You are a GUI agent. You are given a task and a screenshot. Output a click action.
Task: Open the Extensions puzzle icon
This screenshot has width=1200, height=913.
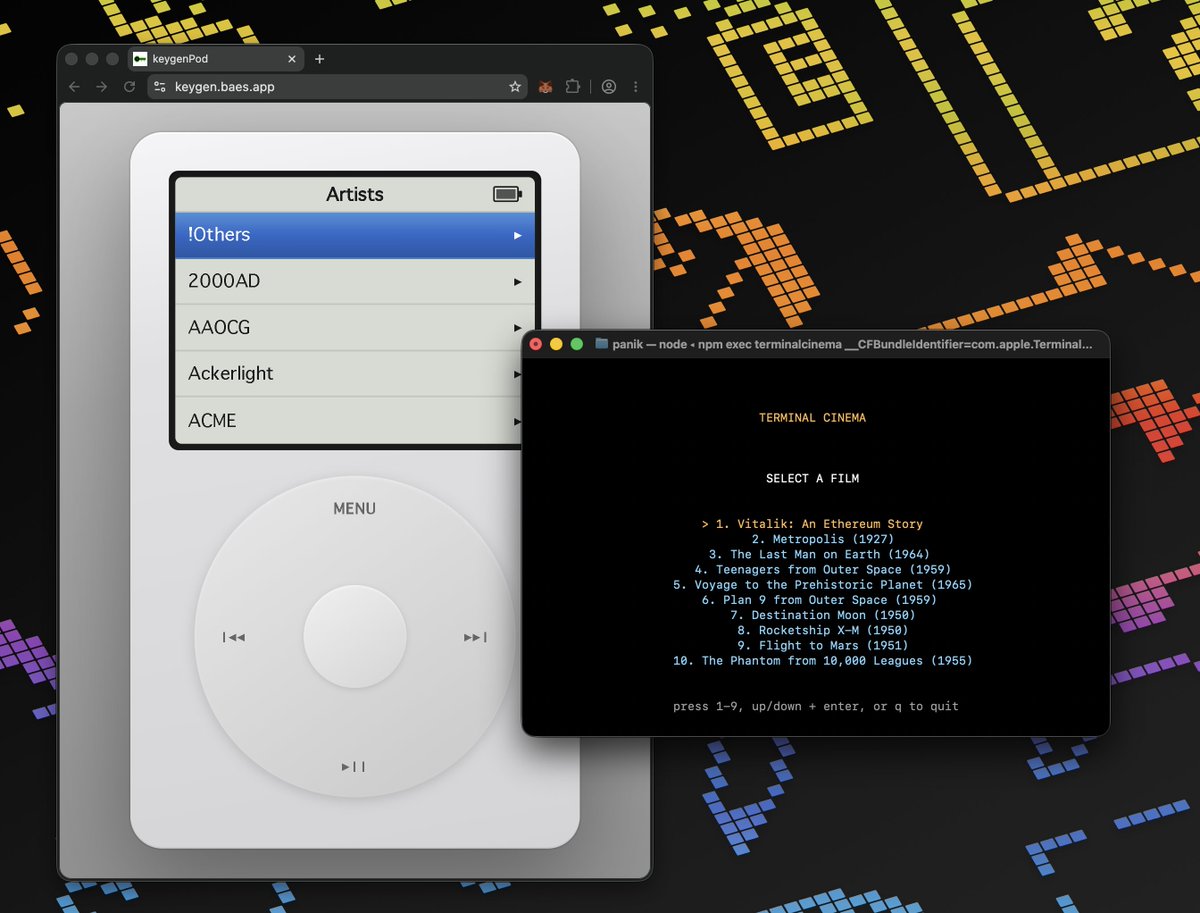click(x=572, y=87)
